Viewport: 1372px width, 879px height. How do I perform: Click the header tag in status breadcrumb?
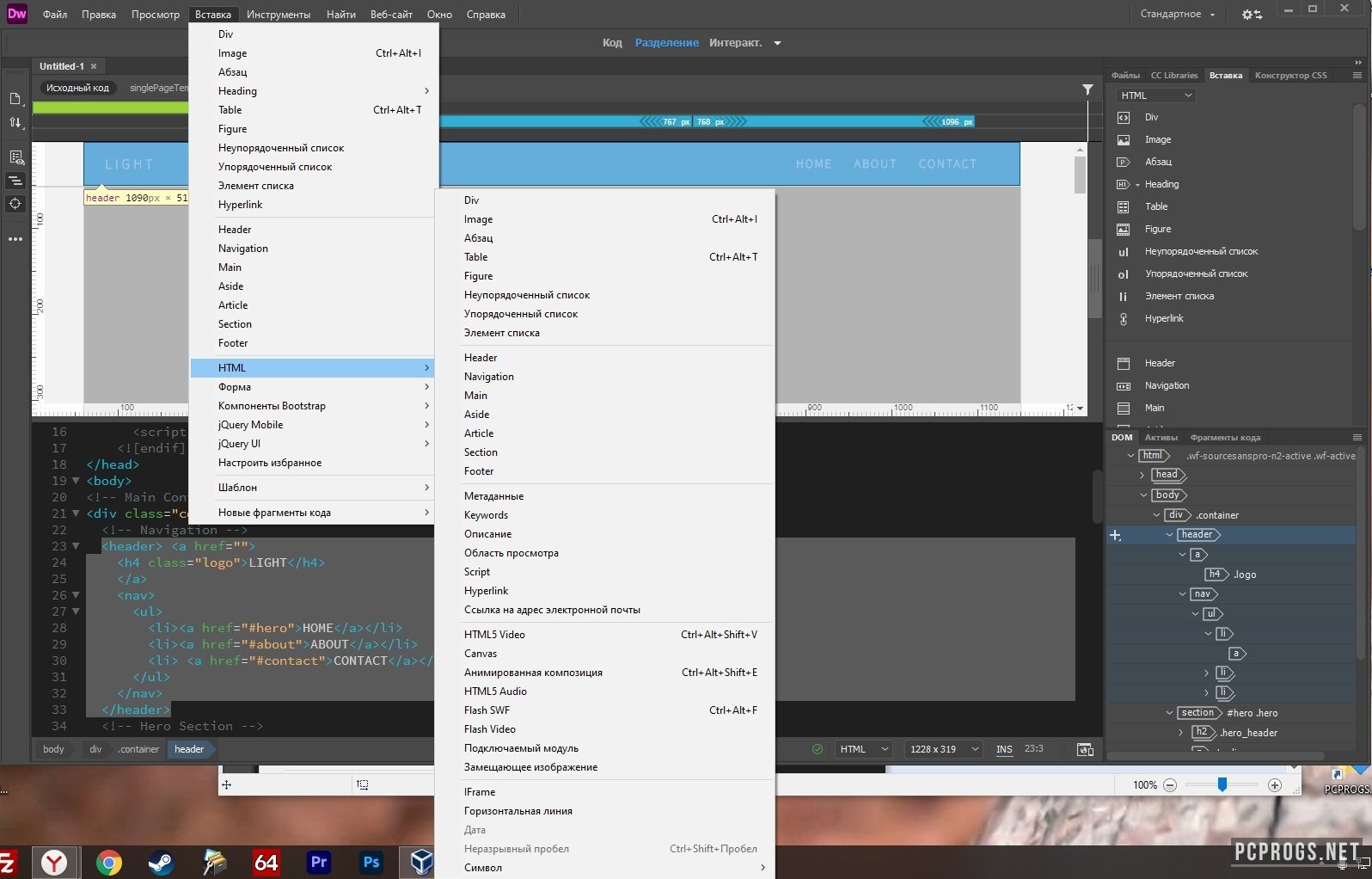click(189, 749)
